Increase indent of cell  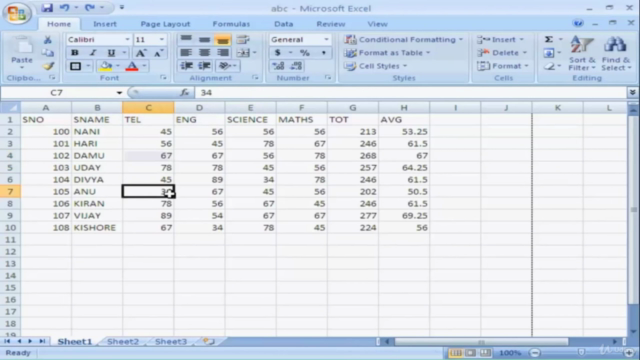(x=204, y=66)
